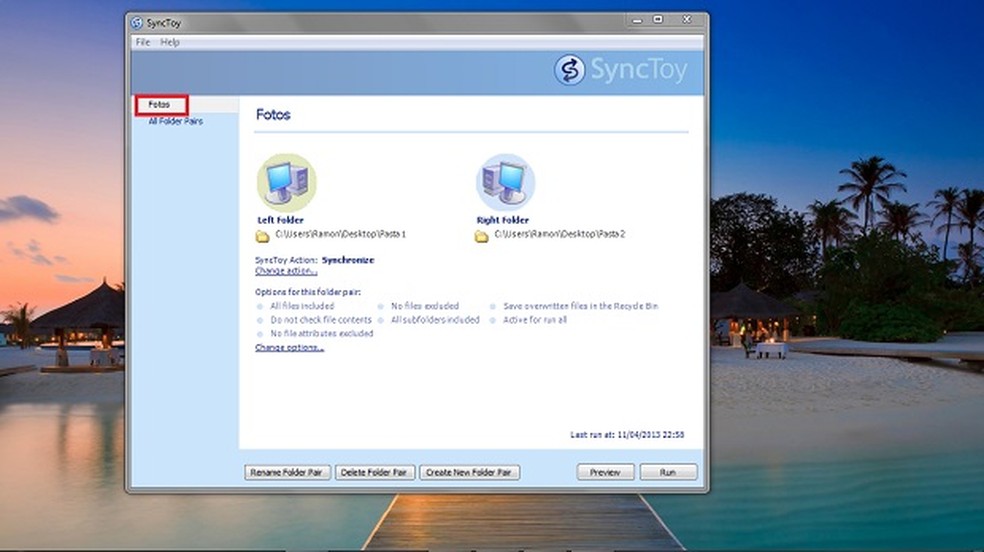The height and width of the screenshot is (552, 984).
Task: Click the Fotos heading in main panel
Action: (x=273, y=115)
